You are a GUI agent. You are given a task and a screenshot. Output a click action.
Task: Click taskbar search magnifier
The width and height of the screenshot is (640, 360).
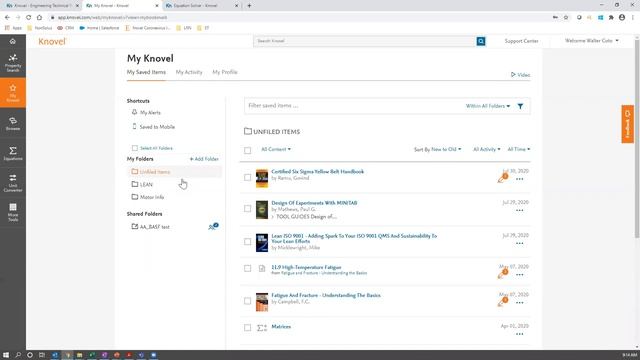click(18, 355)
